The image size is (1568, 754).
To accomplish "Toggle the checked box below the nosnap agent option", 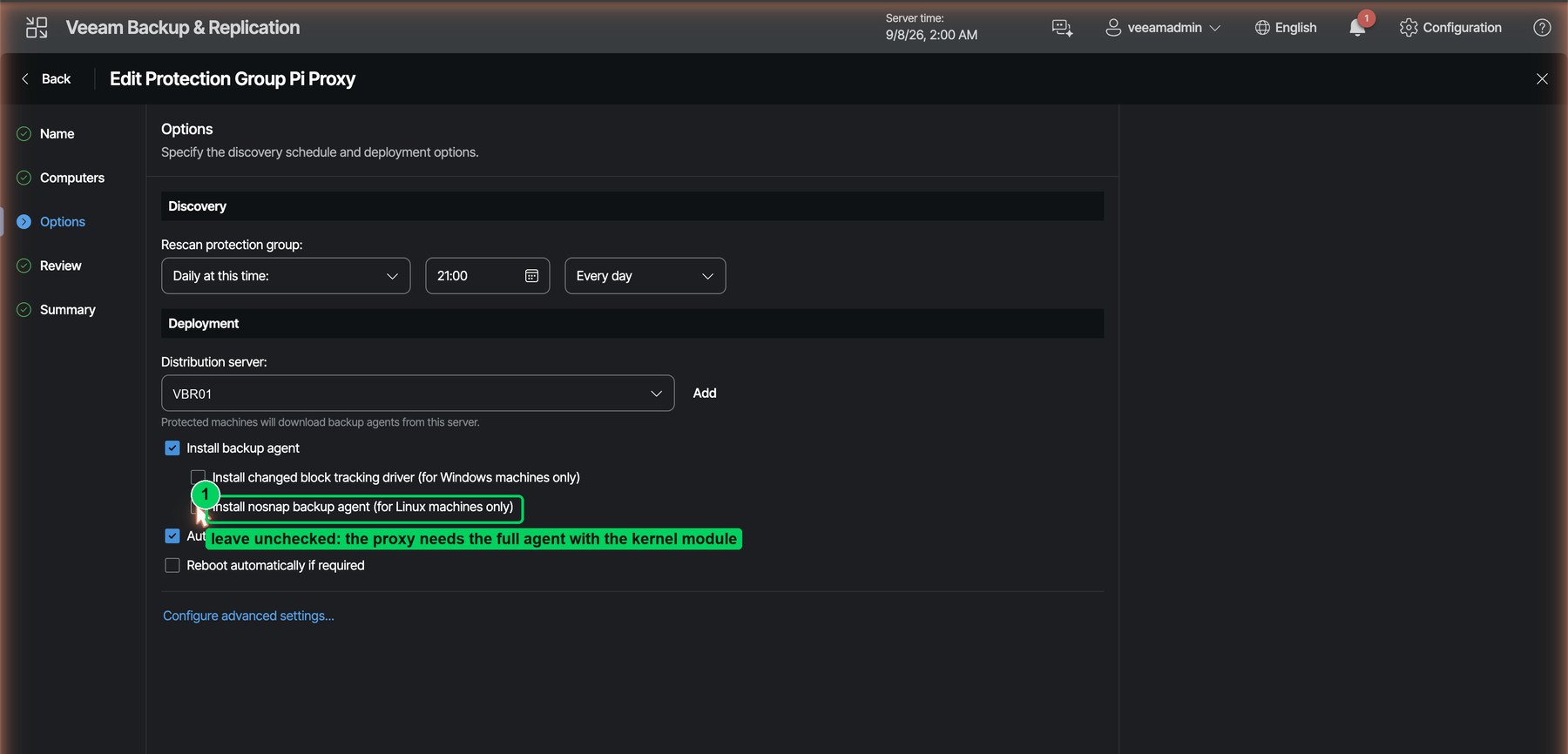I will 172,536.
